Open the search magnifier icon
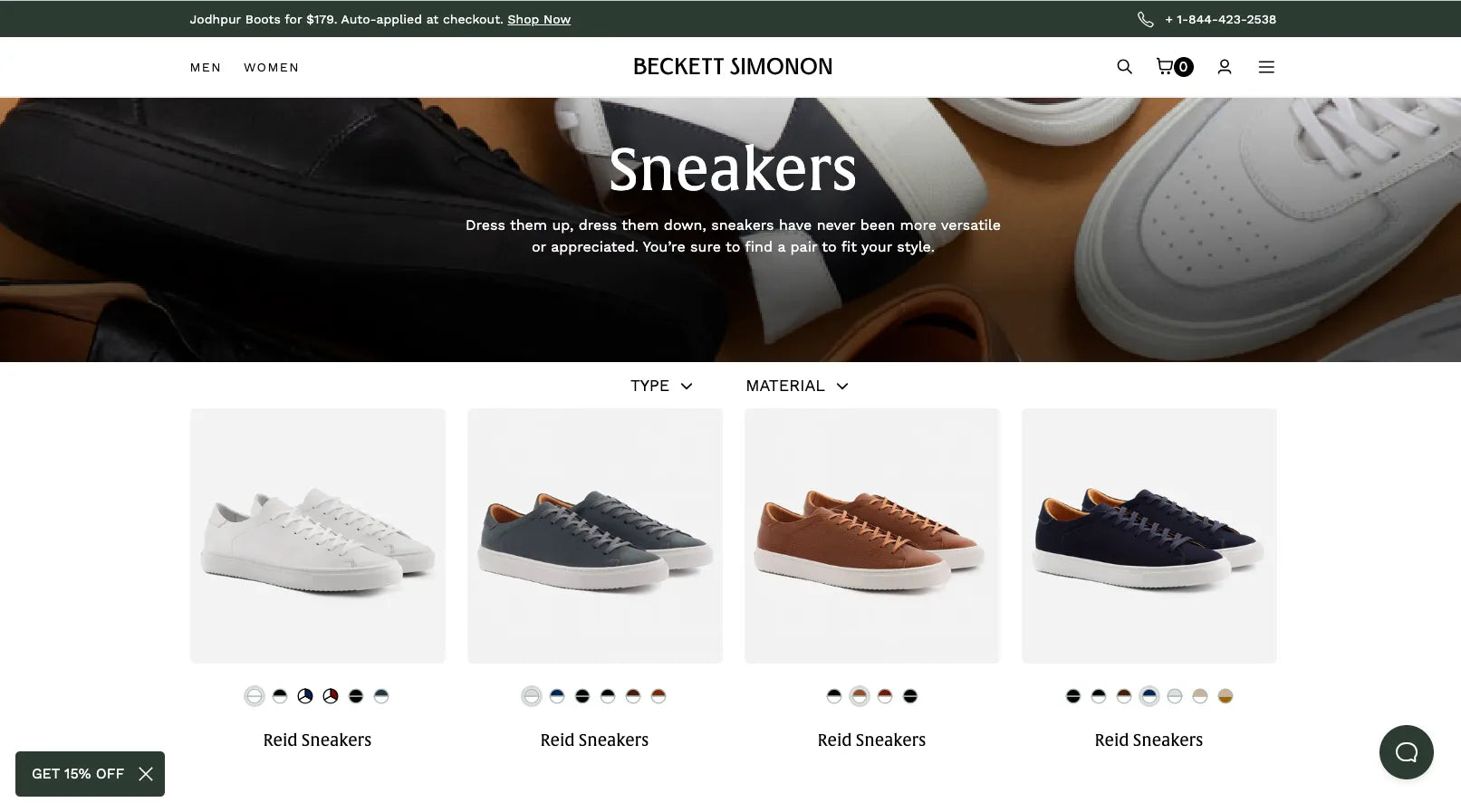Screen dimensions: 1461x812 click(1124, 66)
